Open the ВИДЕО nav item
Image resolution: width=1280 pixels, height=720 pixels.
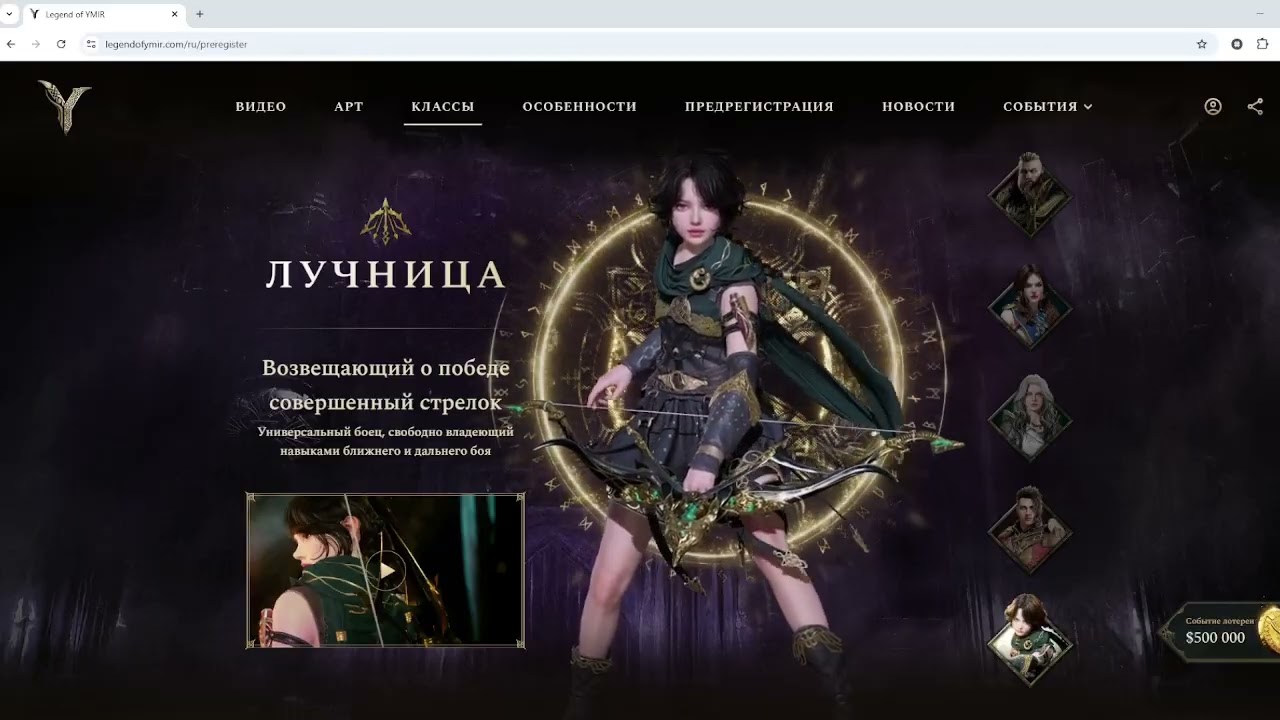click(261, 106)
